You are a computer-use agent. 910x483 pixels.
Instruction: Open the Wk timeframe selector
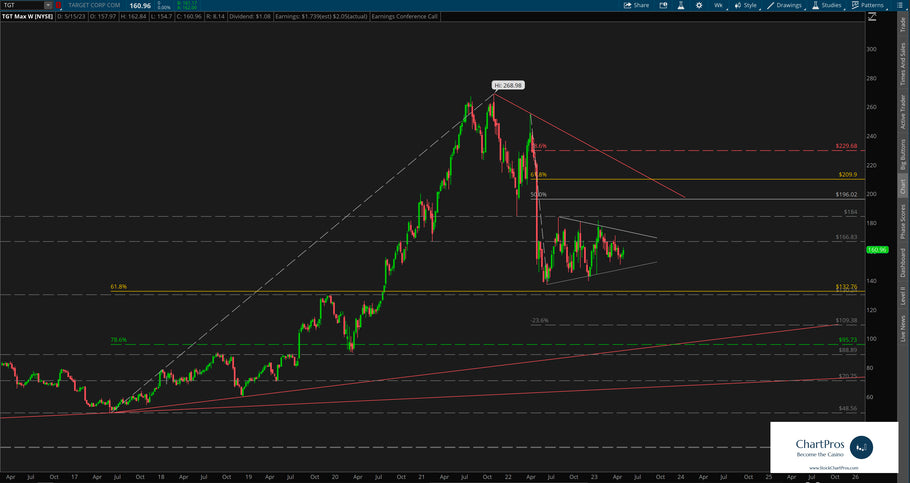pos(718,5)
